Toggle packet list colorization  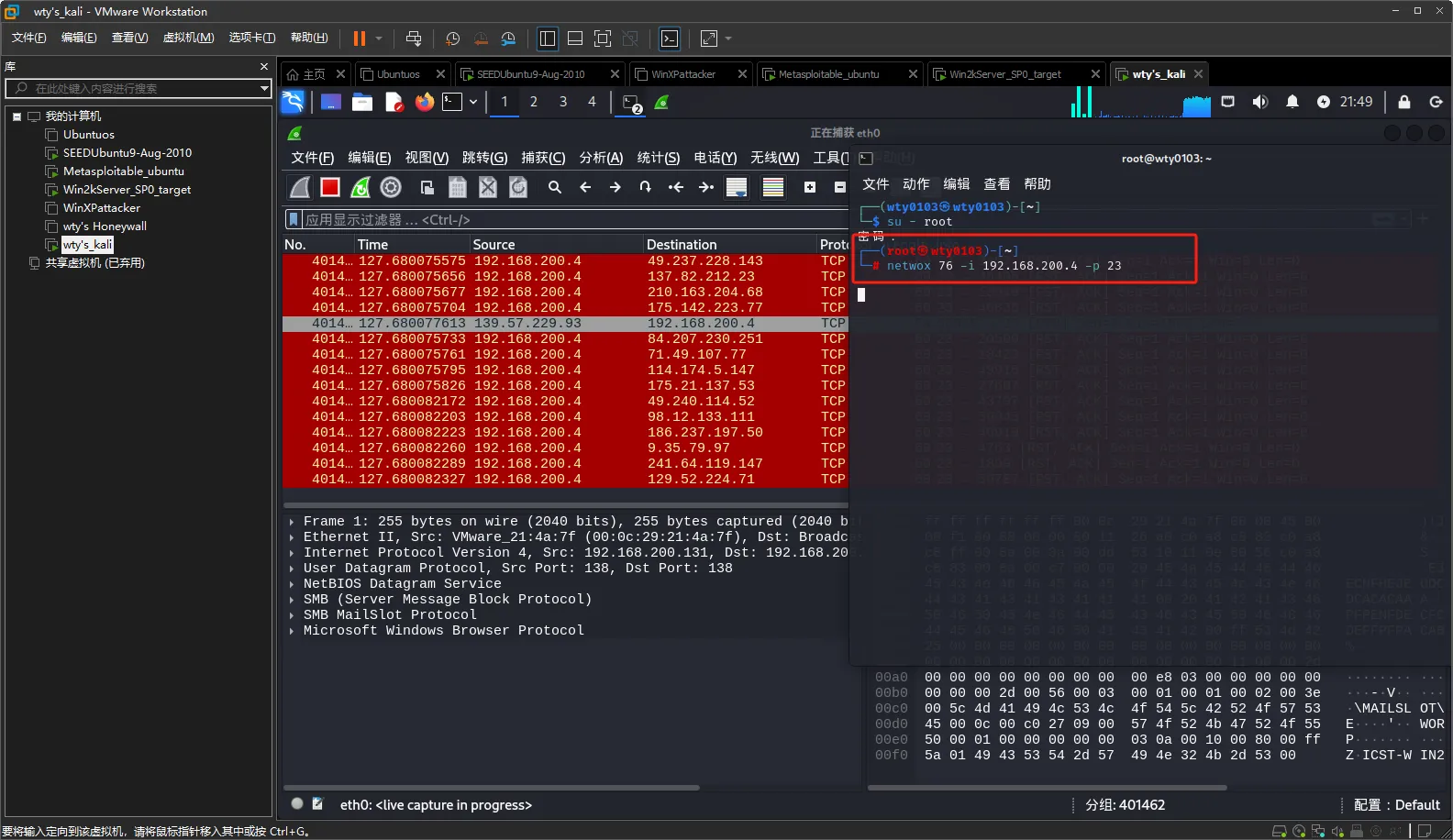(x=773, y=187)
